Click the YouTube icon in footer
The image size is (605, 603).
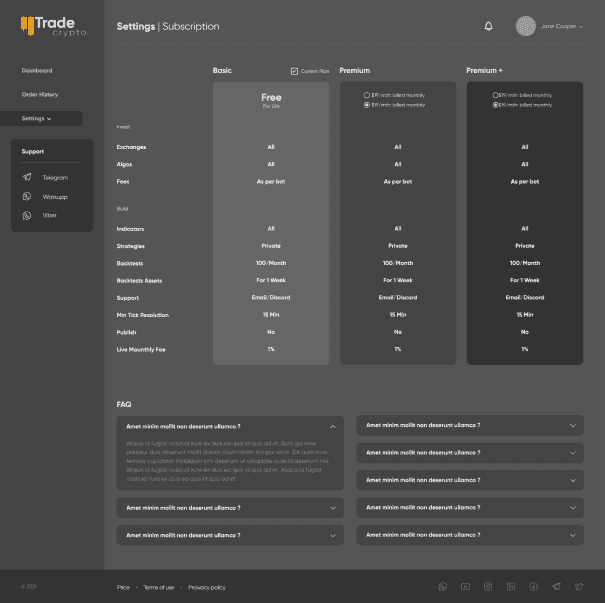[465, 587]
